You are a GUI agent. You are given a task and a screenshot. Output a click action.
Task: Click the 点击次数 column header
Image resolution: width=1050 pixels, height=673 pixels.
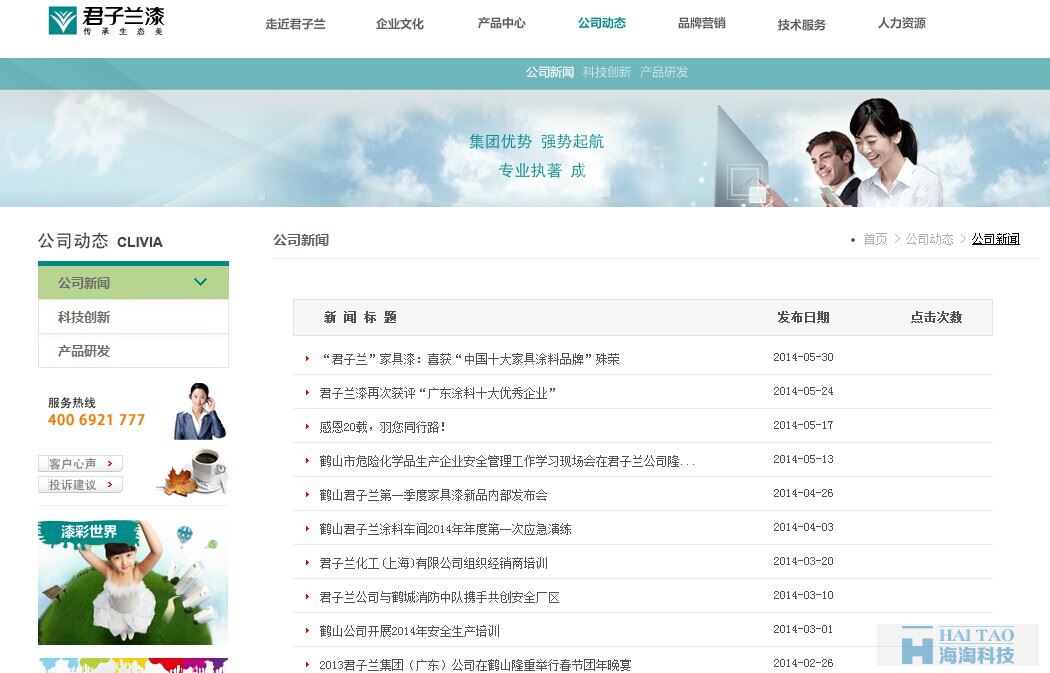click(x=936, y=317)
